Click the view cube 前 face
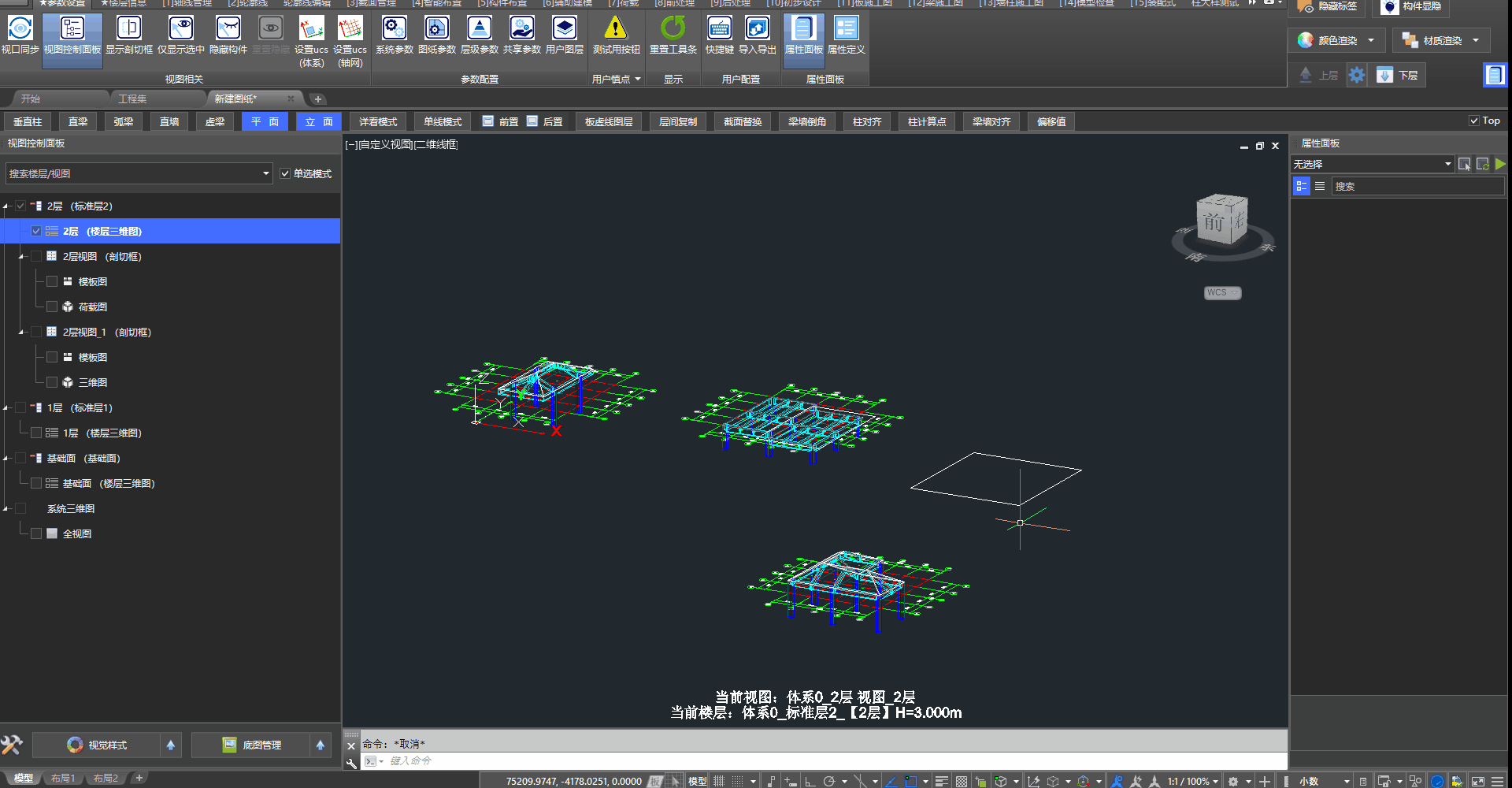 click(x=1213, y=223)
